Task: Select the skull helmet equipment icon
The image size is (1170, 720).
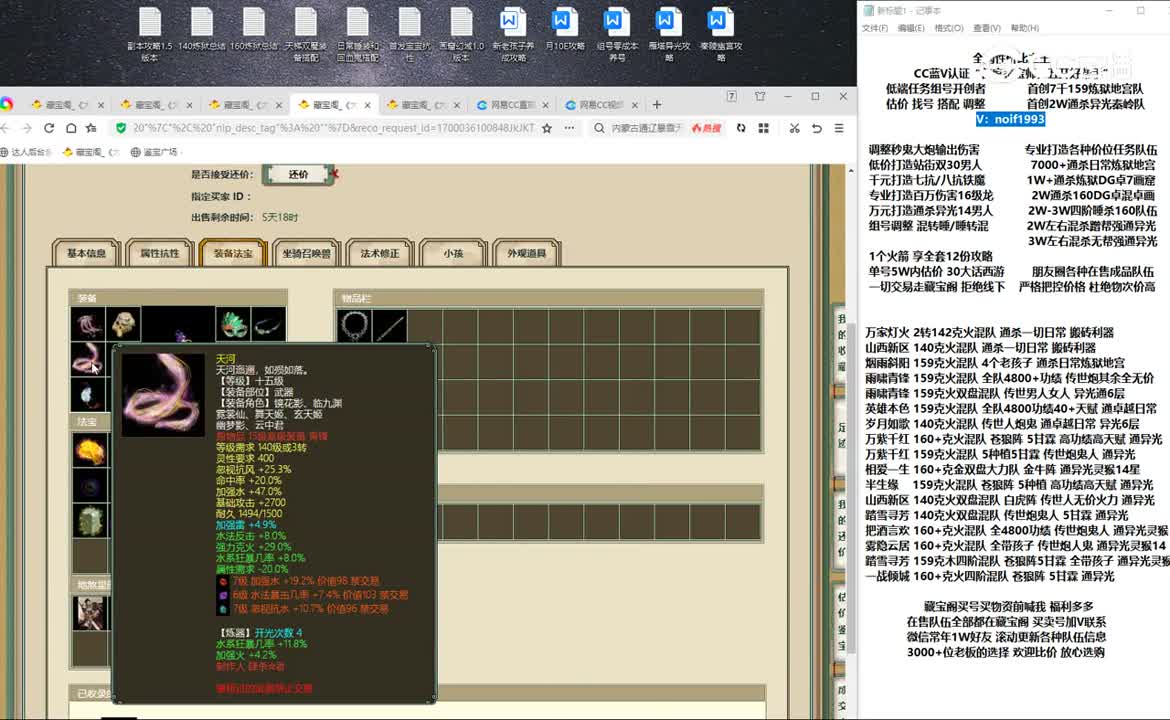Action: click(123, 325)
